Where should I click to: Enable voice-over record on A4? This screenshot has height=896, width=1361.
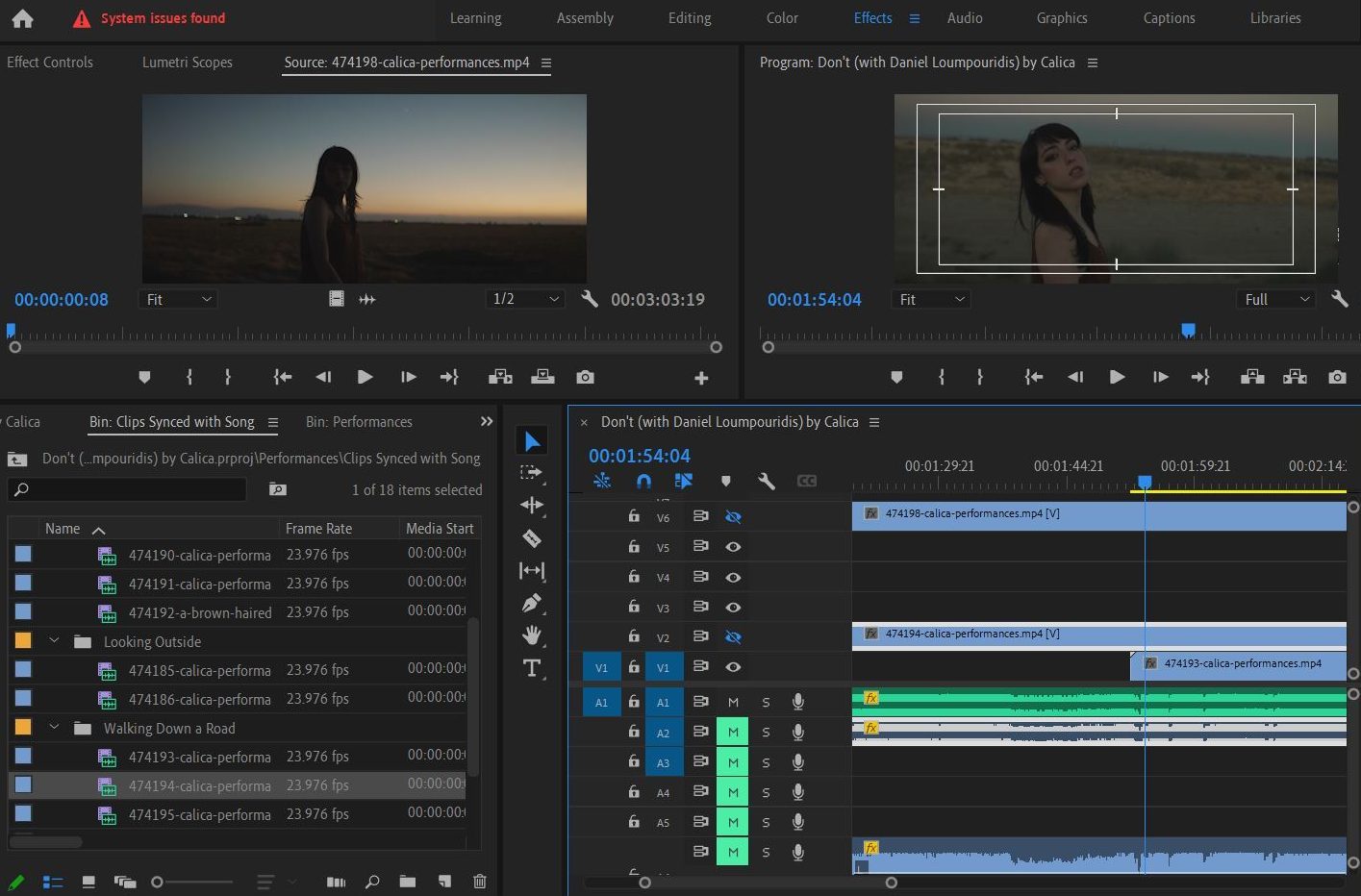[x=798, y=792]
